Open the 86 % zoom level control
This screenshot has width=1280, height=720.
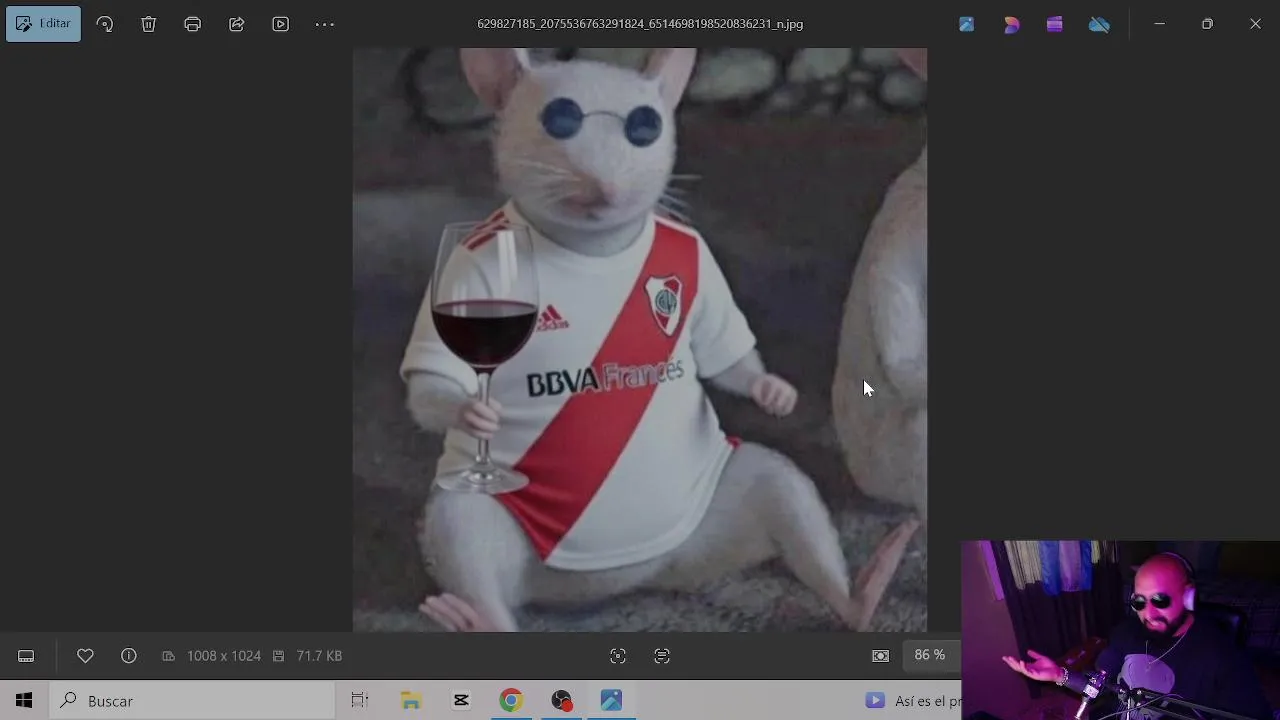930,655
